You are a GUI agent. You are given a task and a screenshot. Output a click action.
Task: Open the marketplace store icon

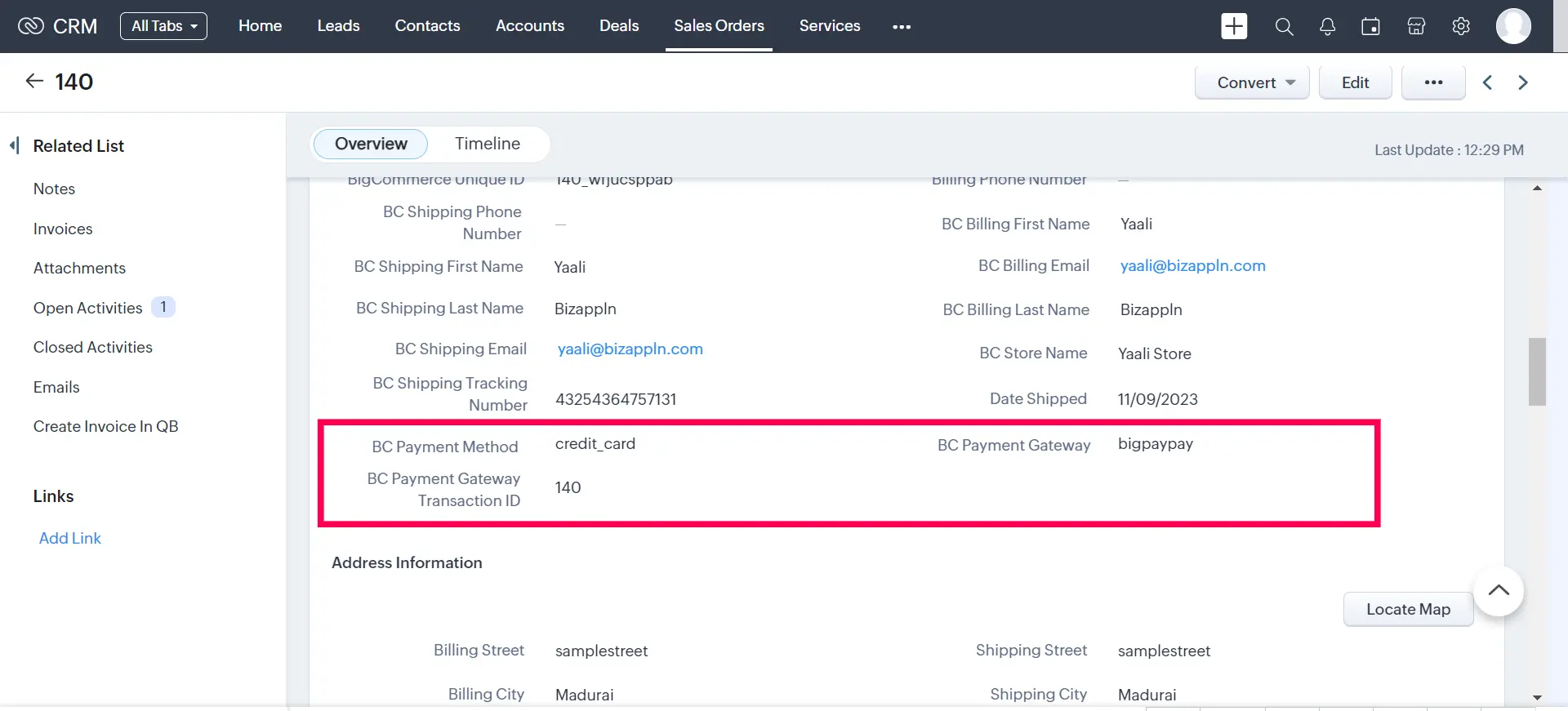click(1416, 27)
